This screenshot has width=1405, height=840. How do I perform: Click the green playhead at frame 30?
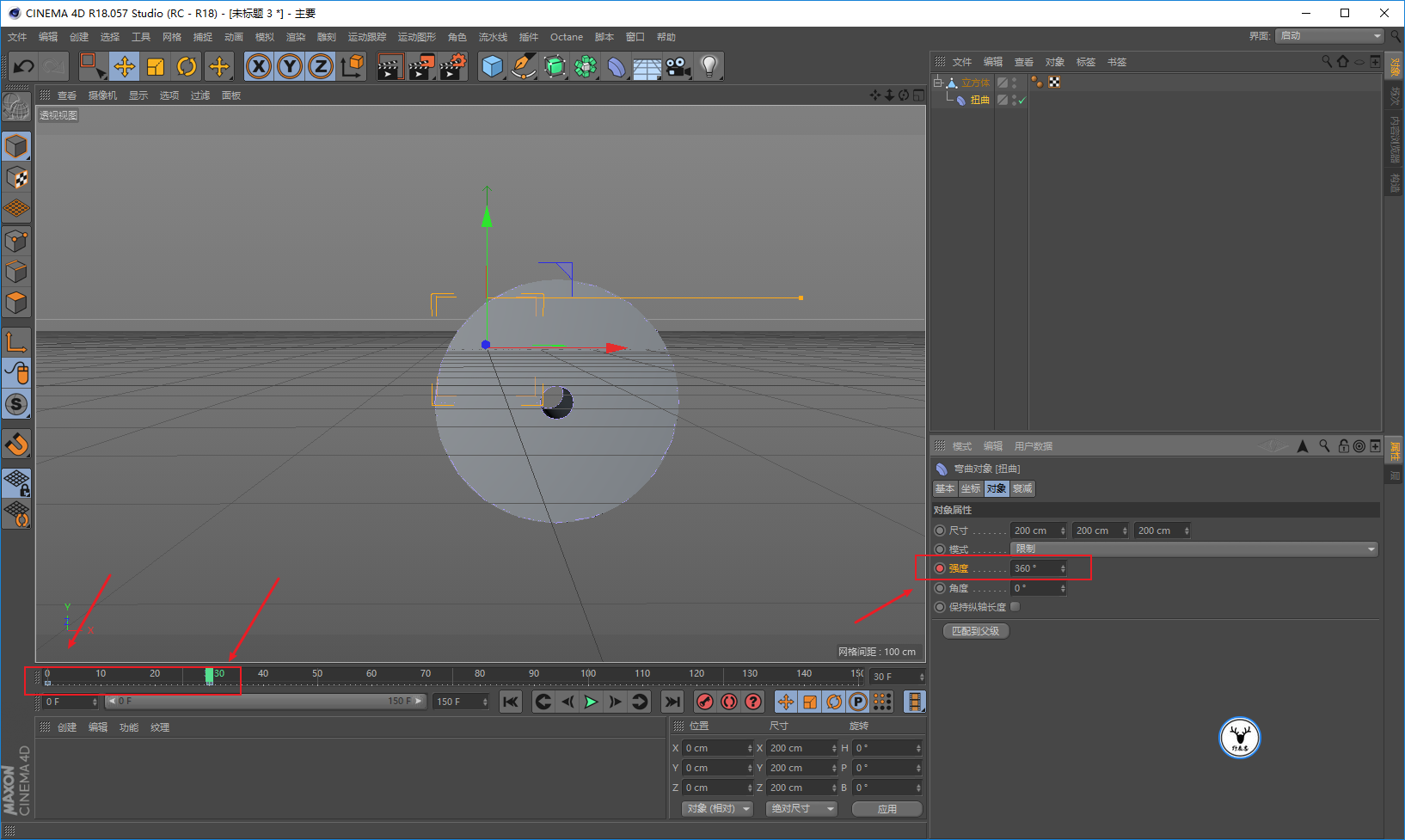pos(209,676)
